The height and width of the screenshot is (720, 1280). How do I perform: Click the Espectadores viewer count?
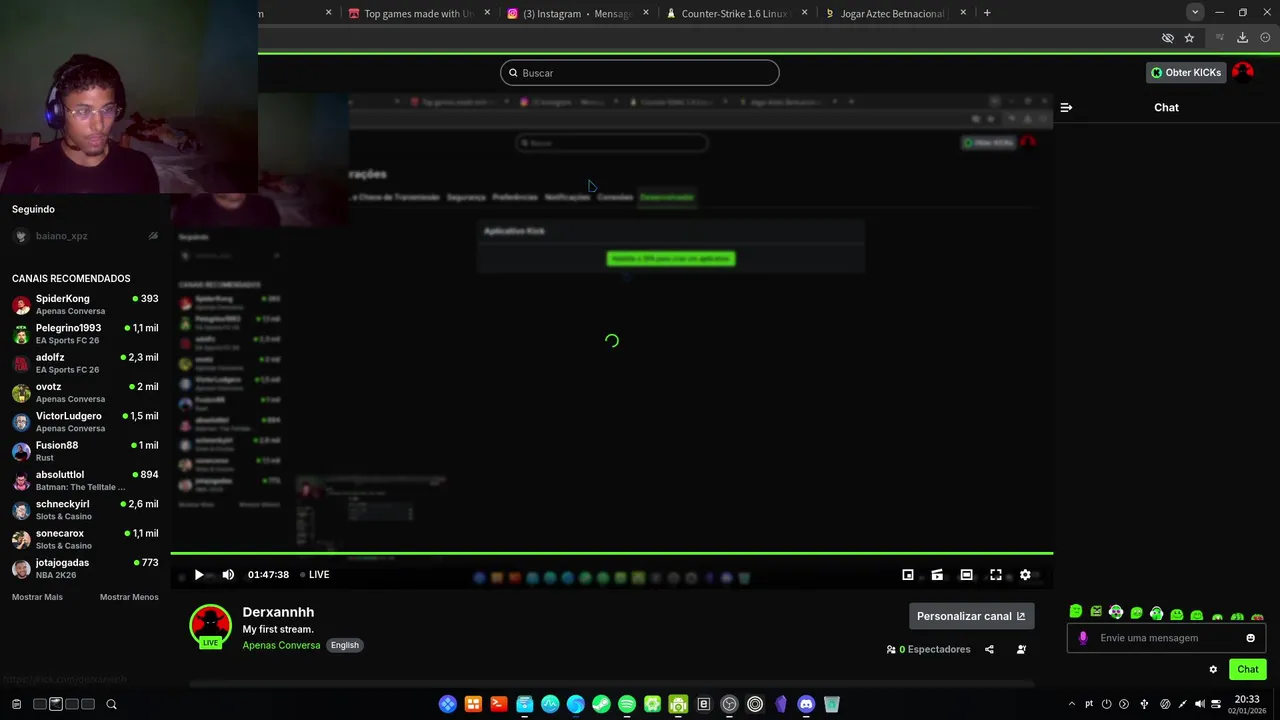click(x=929, y=649)
